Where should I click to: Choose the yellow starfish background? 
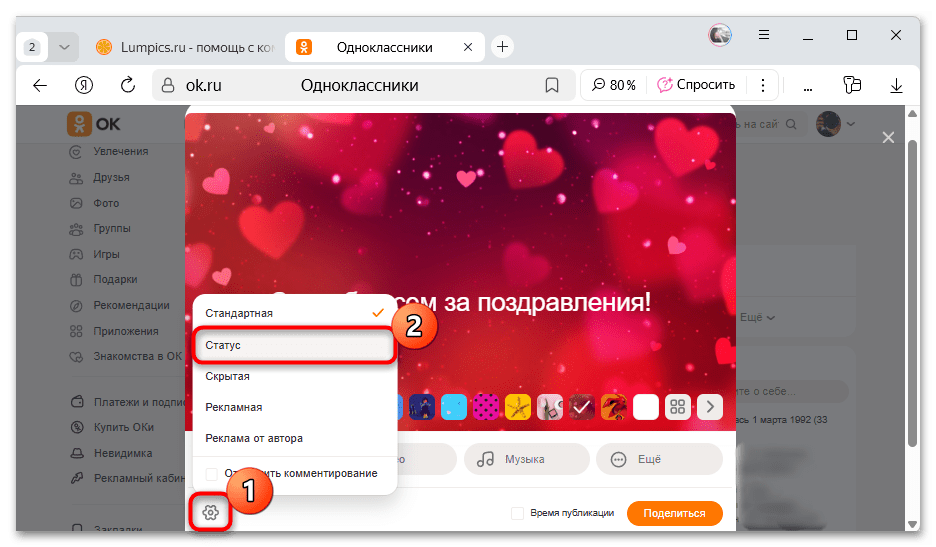[x=518, y=407]
